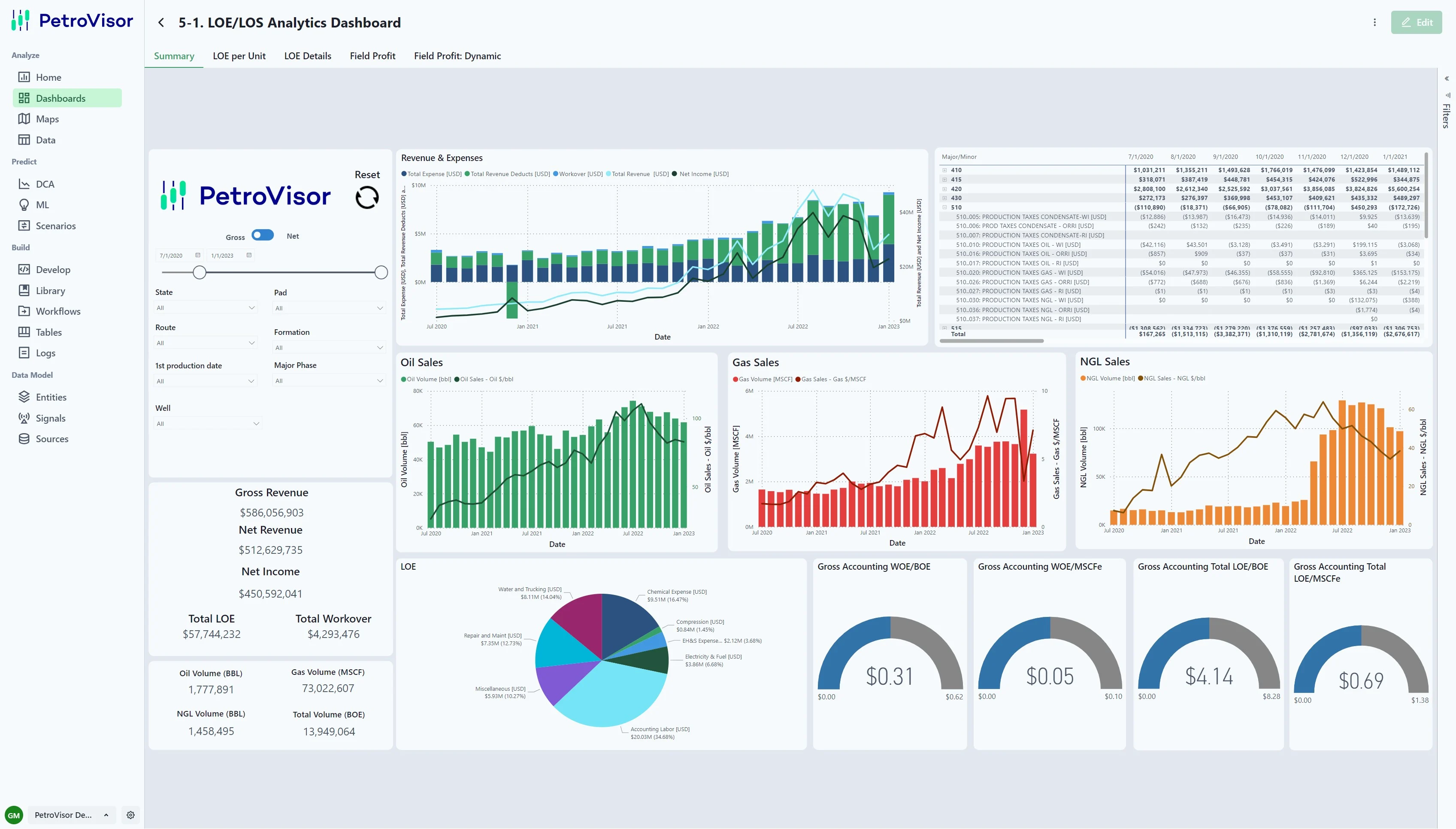Toggle the Gross/Net switch
This screenshot has height=829, width=1456.
click(263, 235)
